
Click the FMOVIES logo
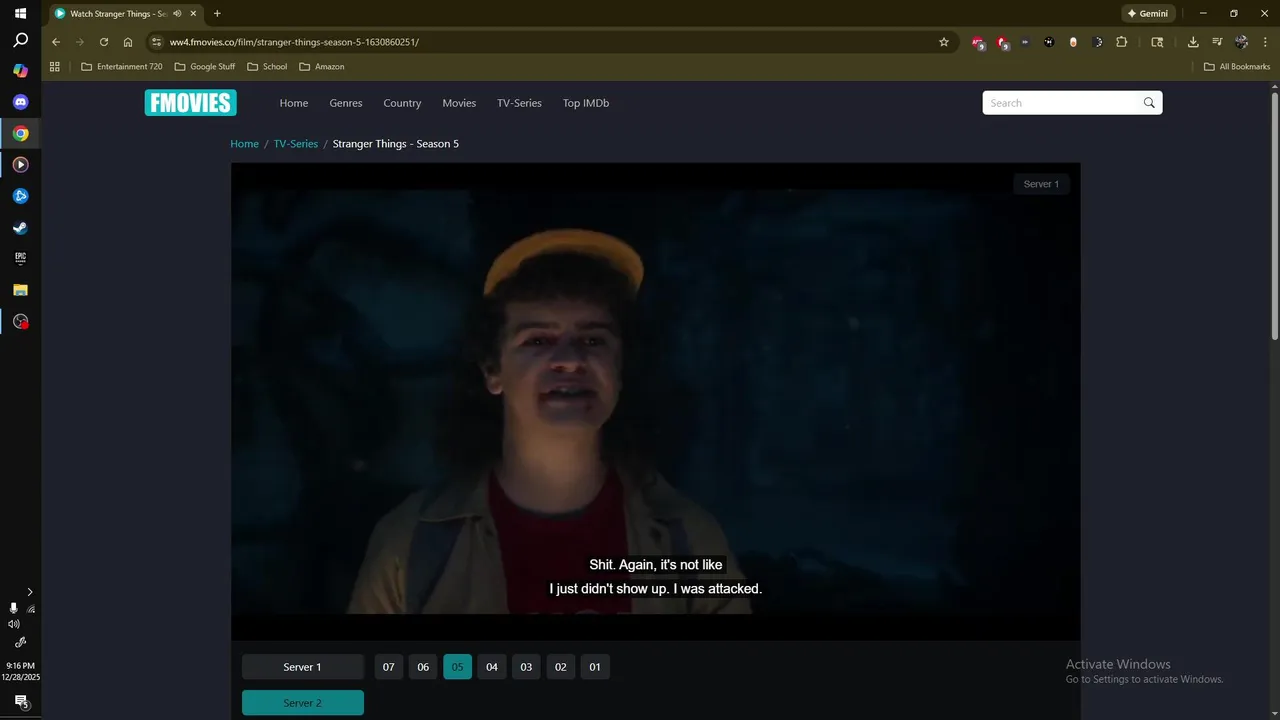pos(190,103)
